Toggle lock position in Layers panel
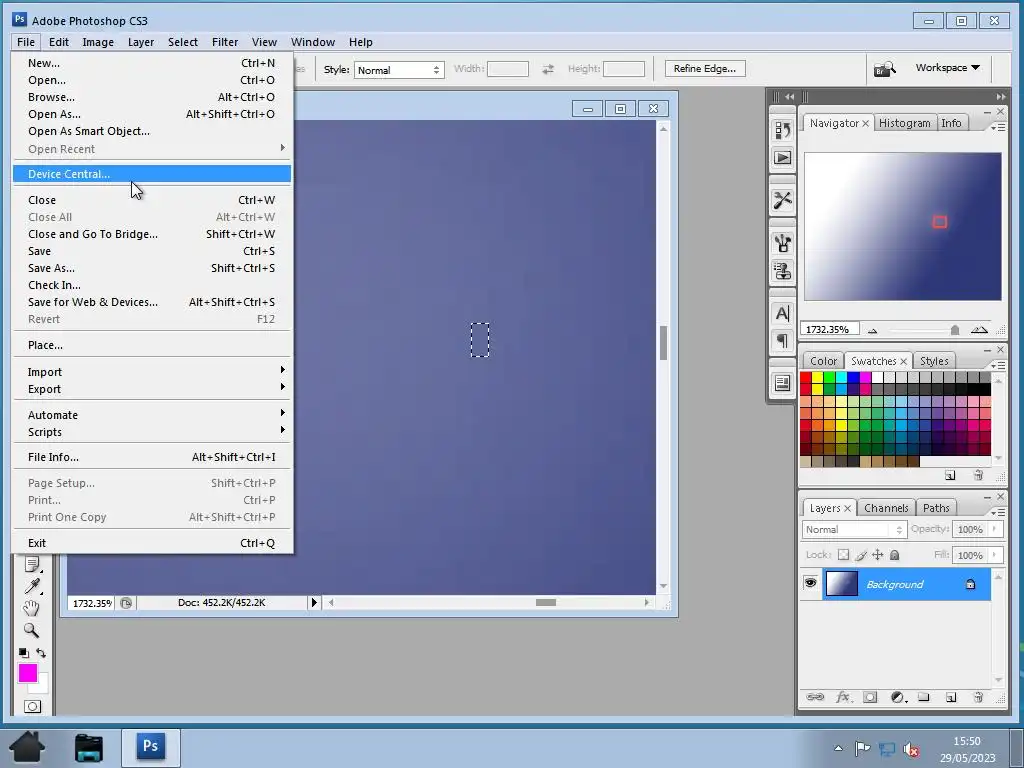The image size is (1024, 768). coord(878,555)
